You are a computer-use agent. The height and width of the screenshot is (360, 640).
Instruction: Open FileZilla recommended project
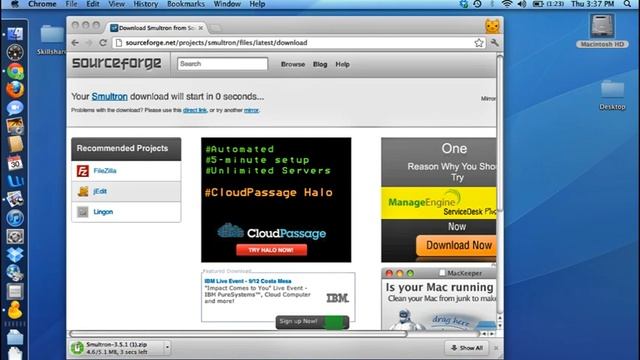pyautogui.click(x=105, y=171)
